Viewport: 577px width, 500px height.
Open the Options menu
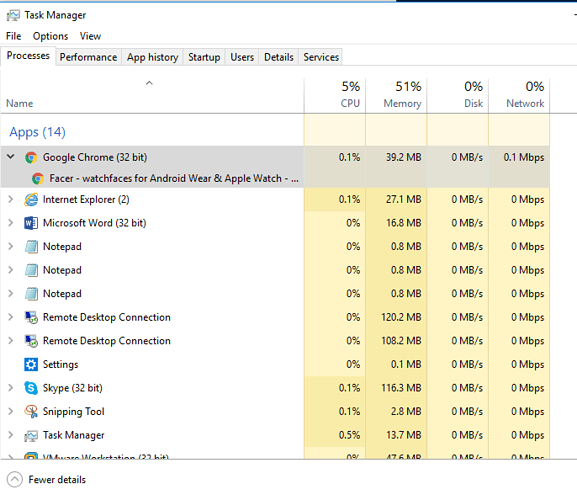click(x=50, y=36)
